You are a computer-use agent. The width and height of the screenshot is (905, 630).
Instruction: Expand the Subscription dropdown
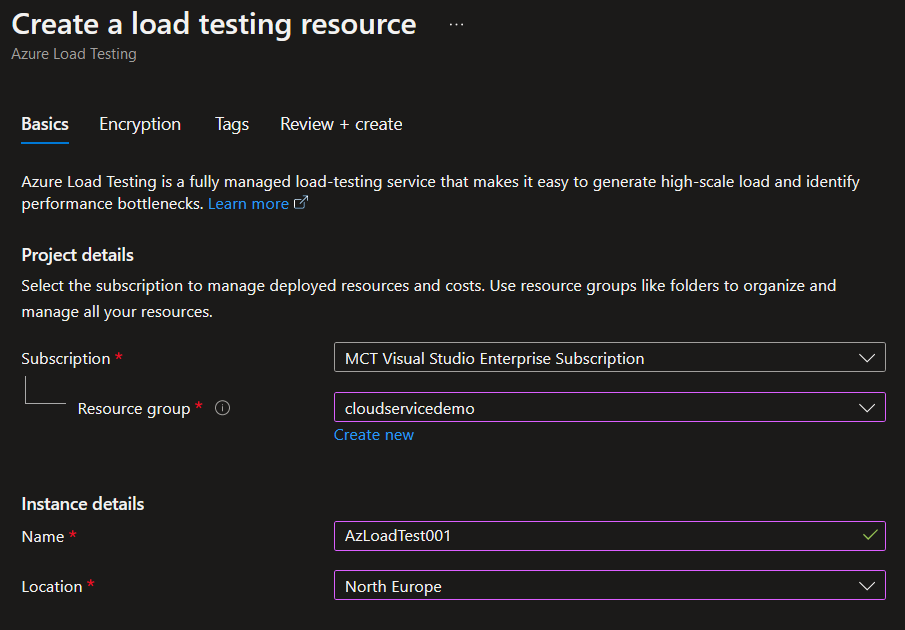pos(609,357)
